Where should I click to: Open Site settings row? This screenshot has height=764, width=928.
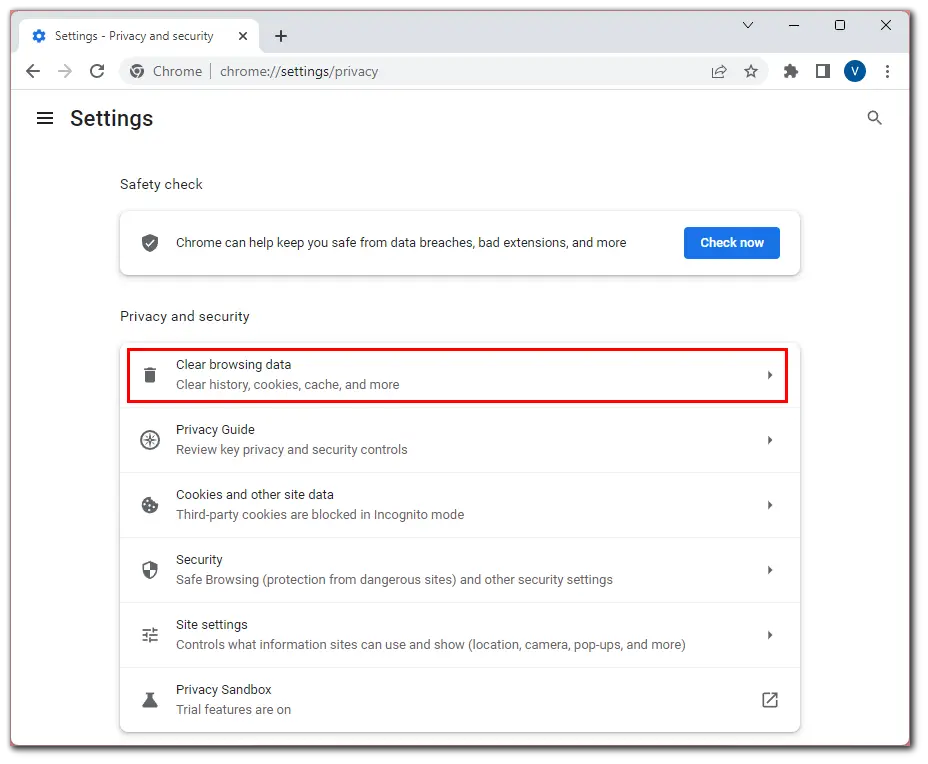[x=460, y=635]
